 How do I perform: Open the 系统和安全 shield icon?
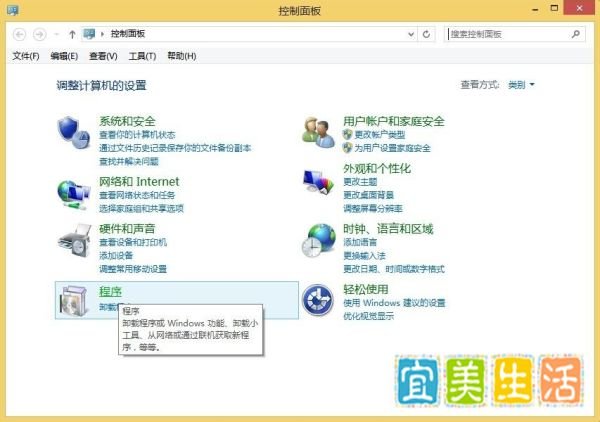(x=74, y=132)
